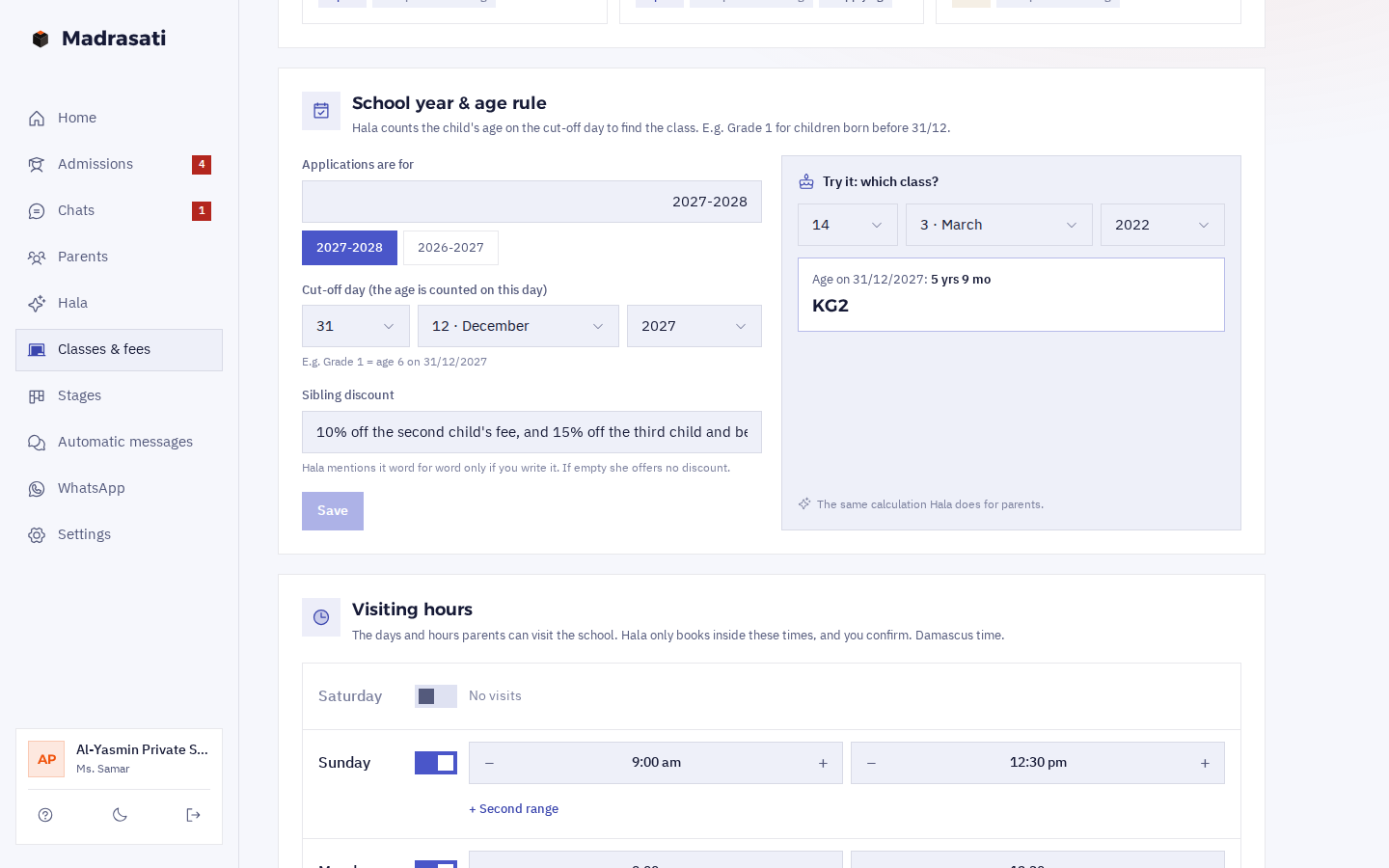Decrease Sunday start time 9:00 am

(489, 763)
